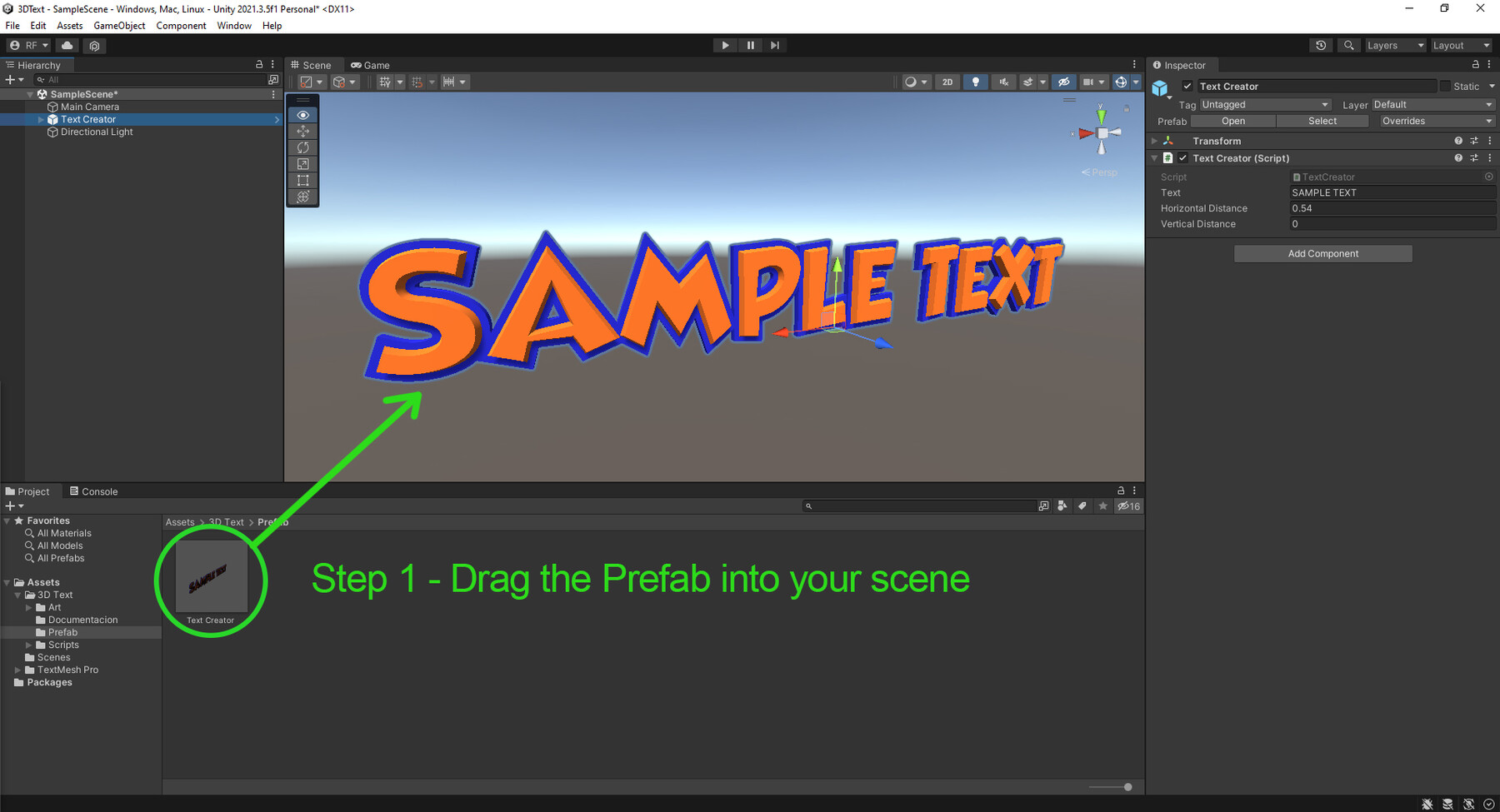The image size is (1500, 812).
Task: Expand the Art folder in Project tree
Action: coord(29,607)
